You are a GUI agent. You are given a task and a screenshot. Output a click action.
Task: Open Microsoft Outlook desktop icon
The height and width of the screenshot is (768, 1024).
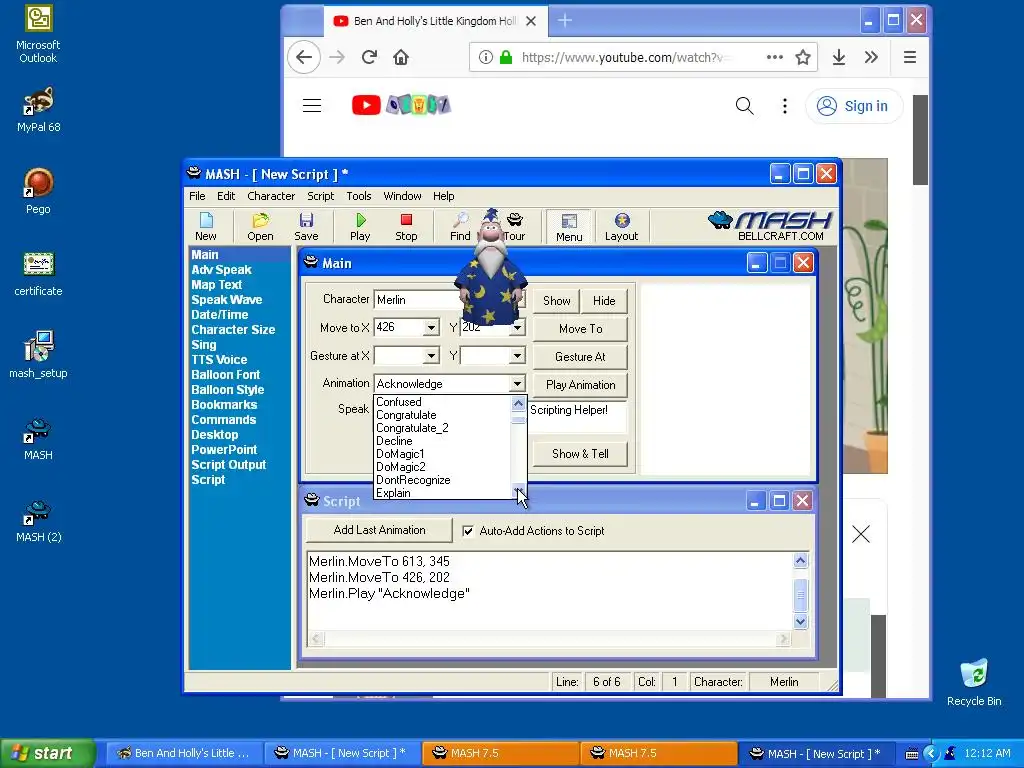[38, 35]
